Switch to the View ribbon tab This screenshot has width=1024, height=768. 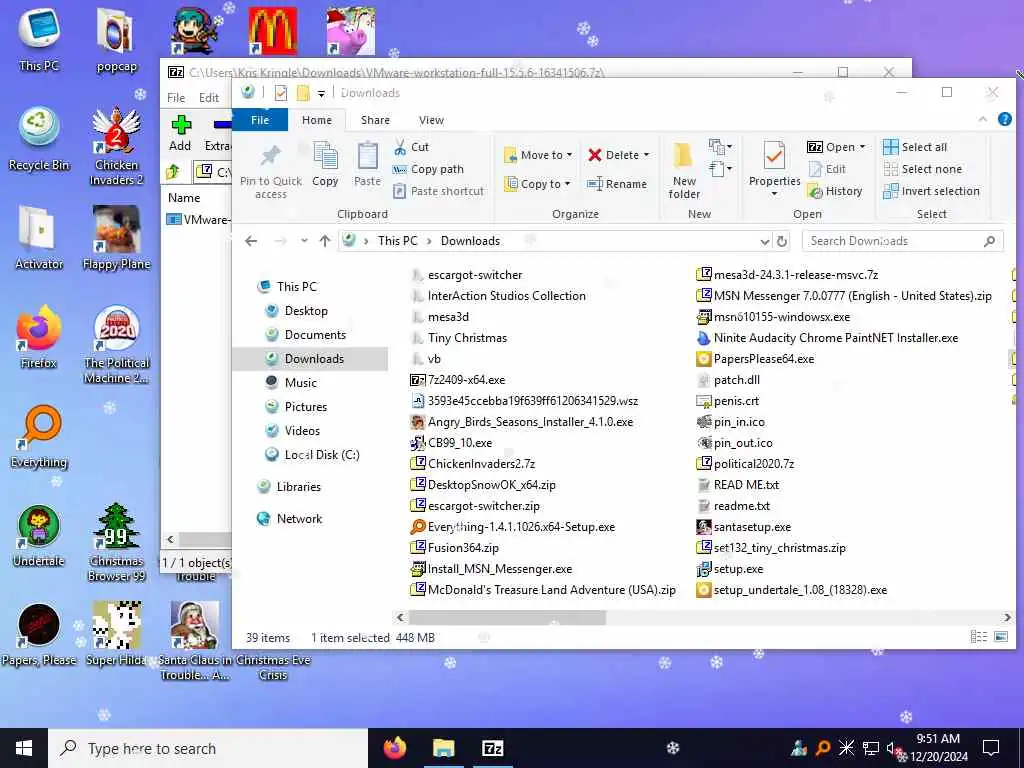coord(431,120)
